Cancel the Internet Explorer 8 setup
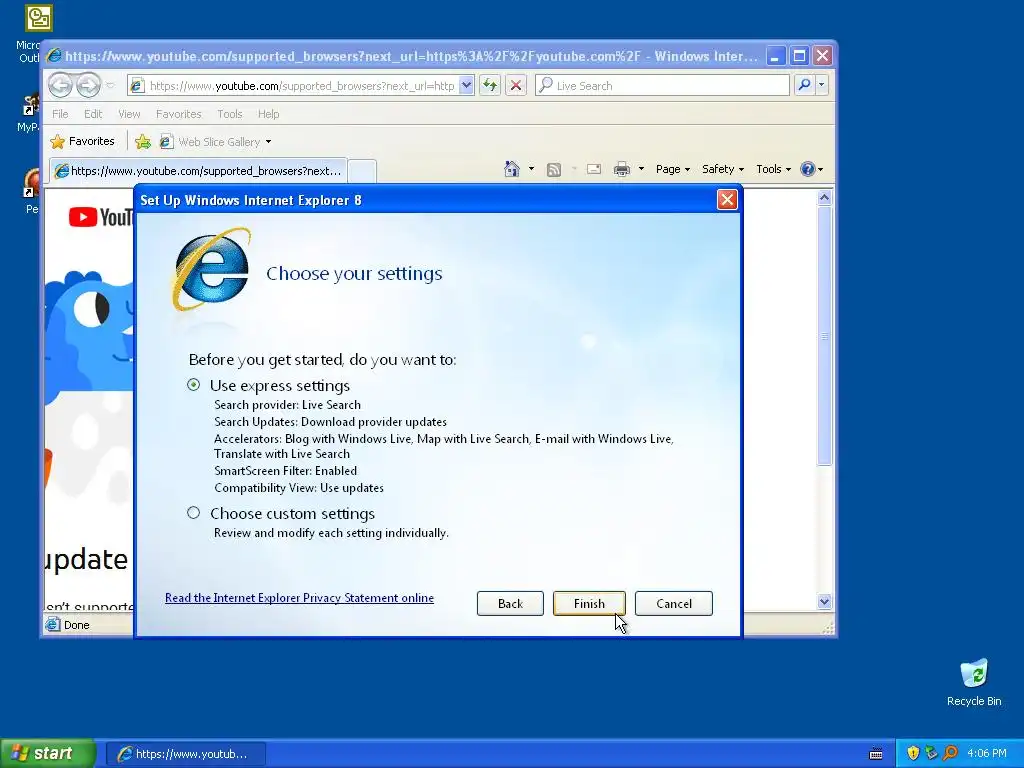Image resolution: width=1024 pixels, height=768 pixels. [673, 603]
